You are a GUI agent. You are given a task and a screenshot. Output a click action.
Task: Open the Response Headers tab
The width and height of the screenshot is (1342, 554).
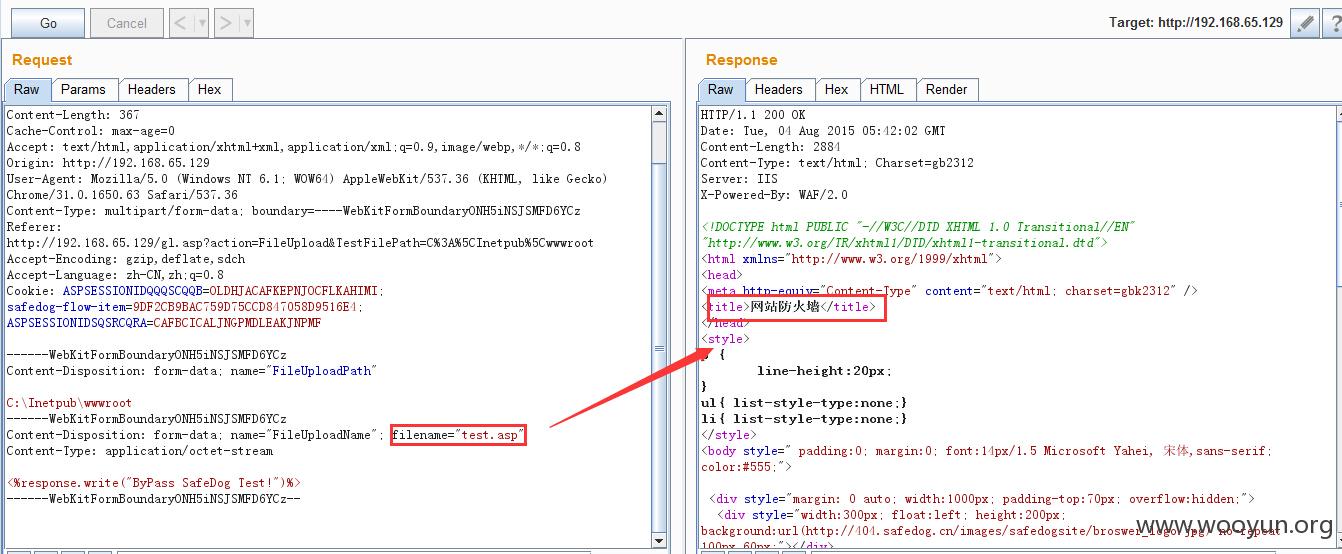coord(778,89)
